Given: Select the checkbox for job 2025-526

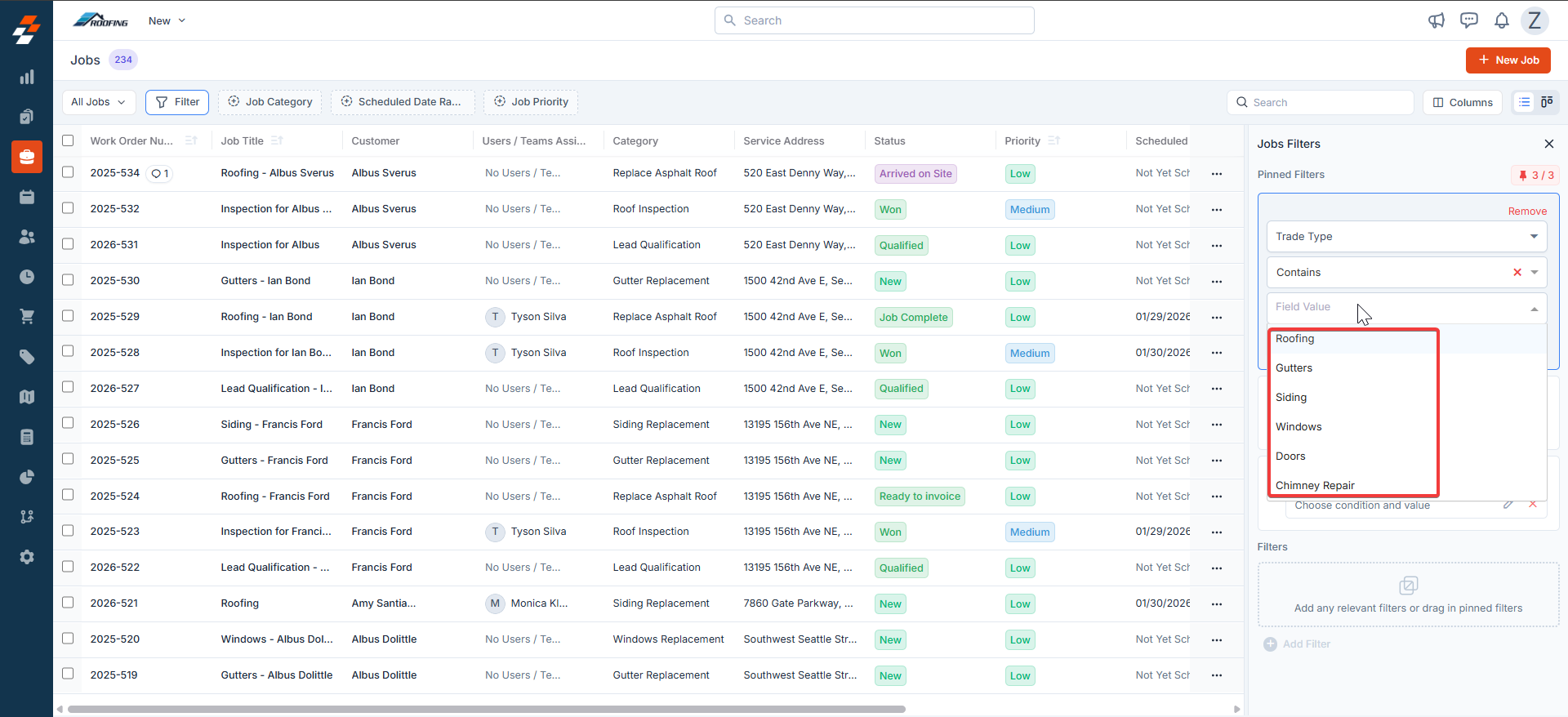Looking at the screenshot, I should coord(68,423).
